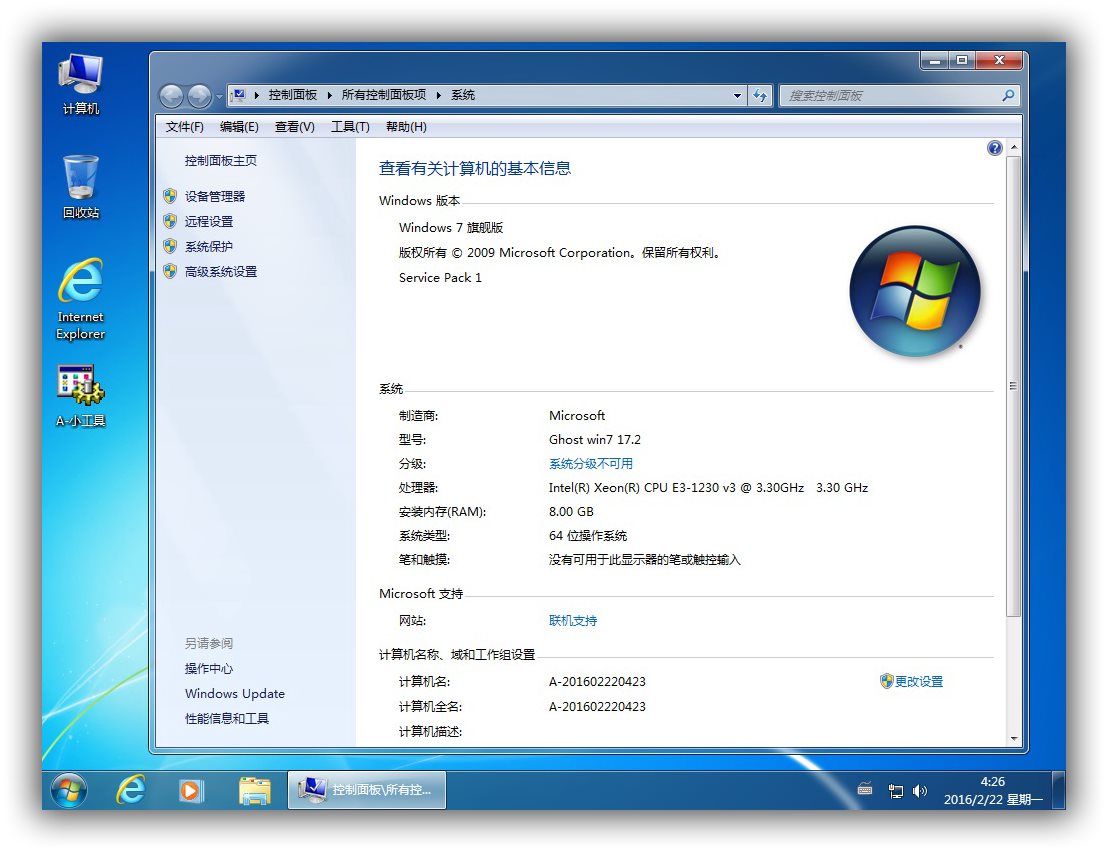This screenshot has height=852, width=1108.
Task: Click the 系统分级不可用 link
Action: coord(591,463)
